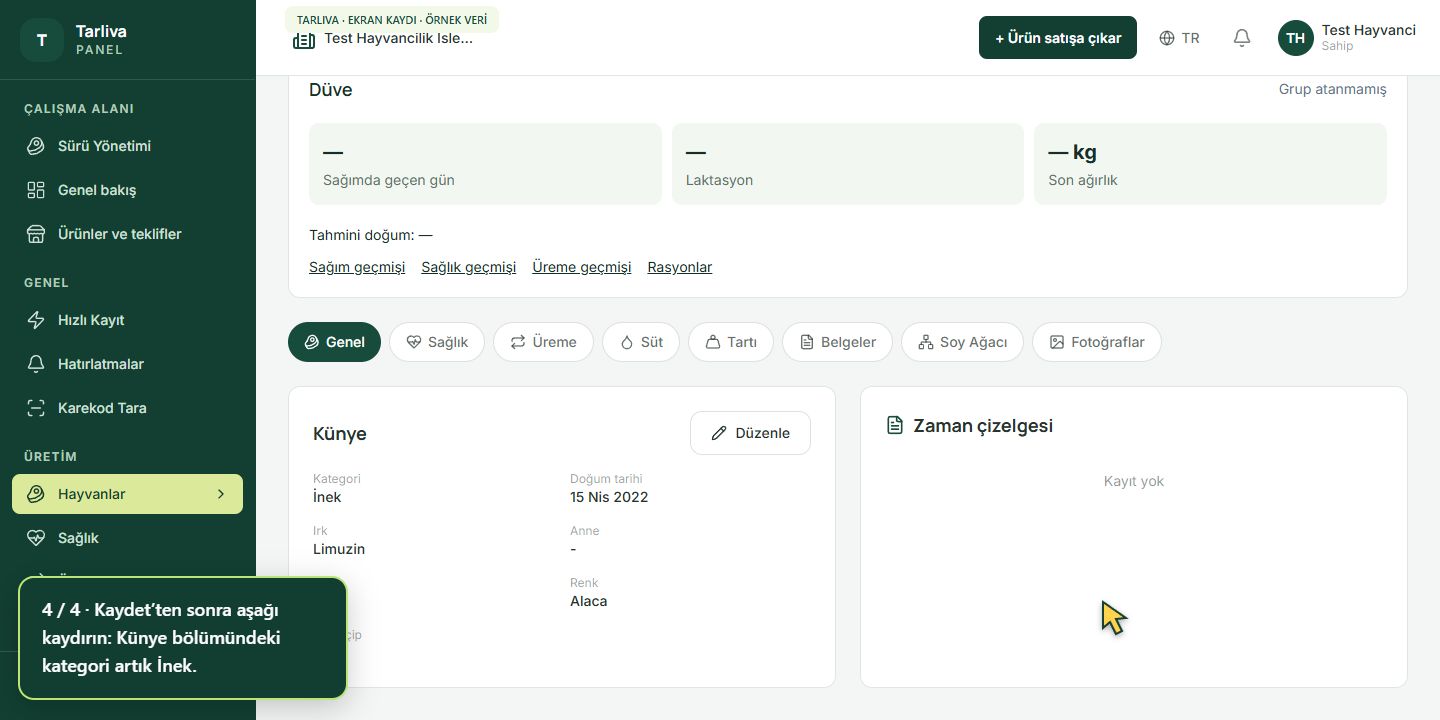
Task: Click the Tarliva logo tile in sidebar
Action: coord(42,40)
